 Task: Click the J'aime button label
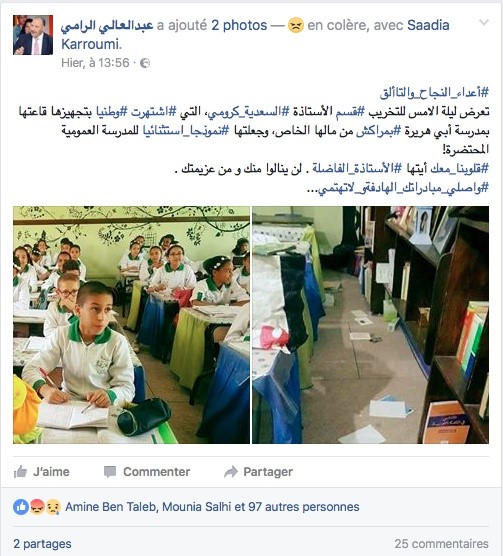51,472
